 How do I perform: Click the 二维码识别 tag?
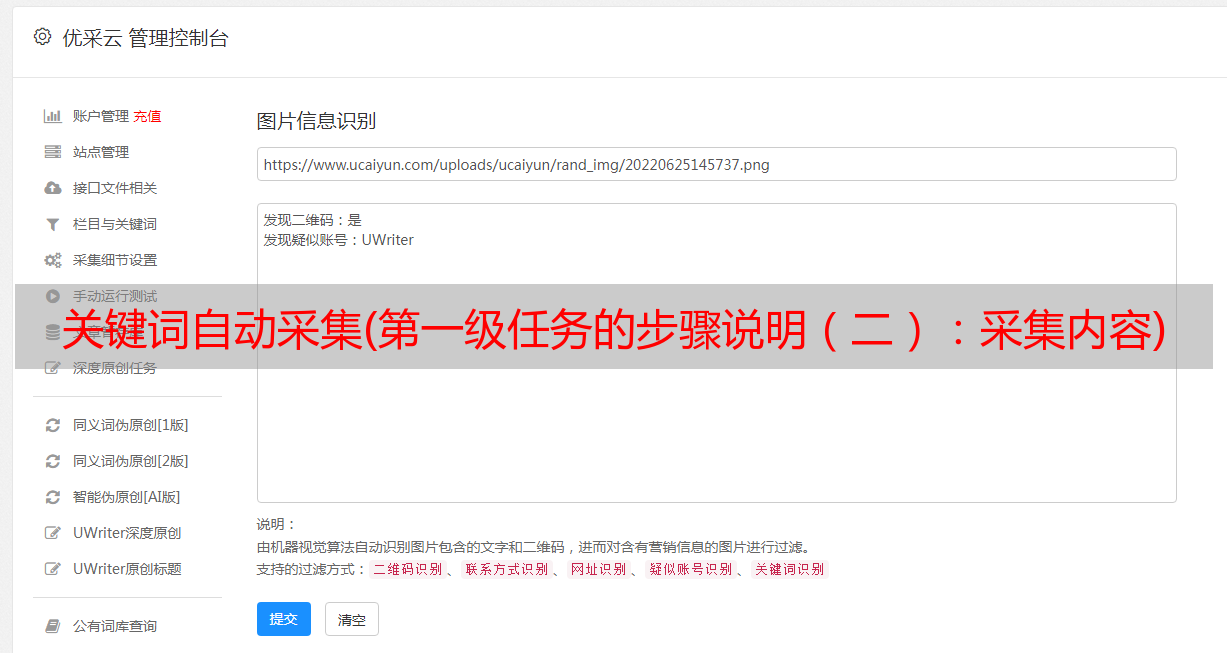pyautogui.click(x=407, y=569)
